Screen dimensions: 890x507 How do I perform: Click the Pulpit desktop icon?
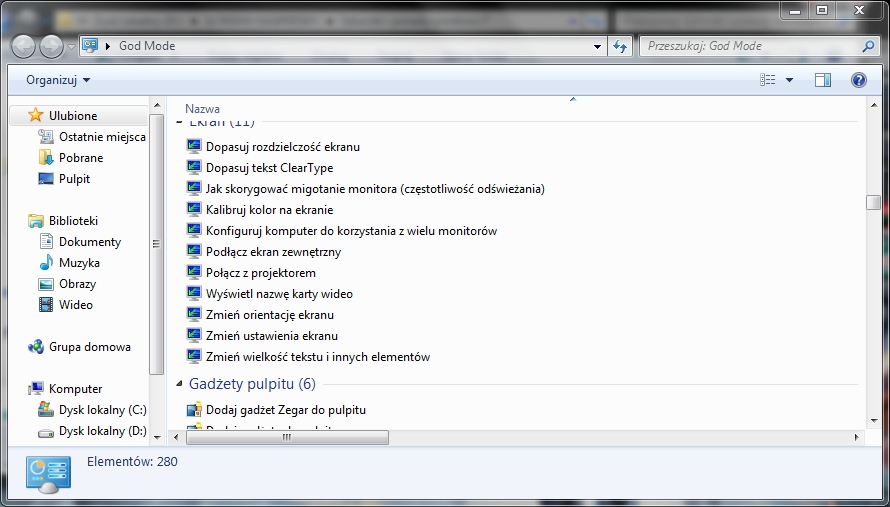tap(46, 179)
